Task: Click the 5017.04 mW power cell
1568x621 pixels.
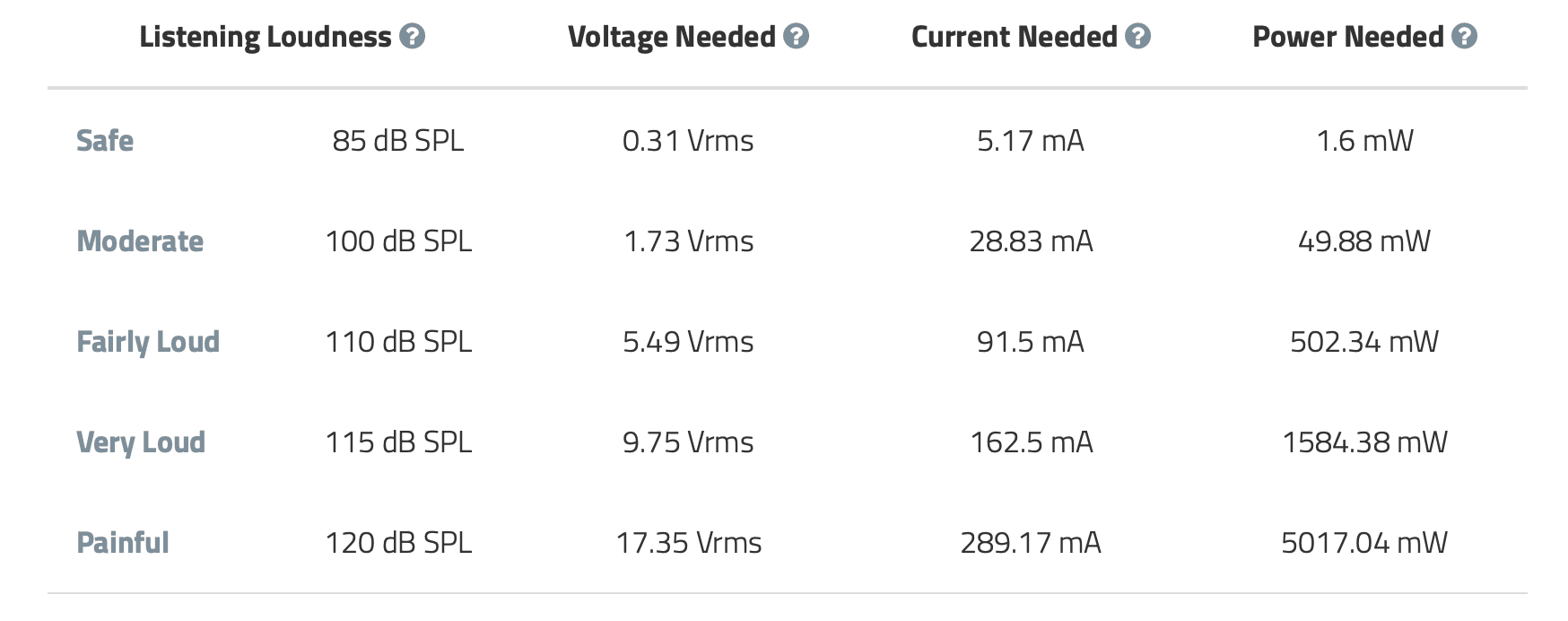Action: [x=1364, y=543]
